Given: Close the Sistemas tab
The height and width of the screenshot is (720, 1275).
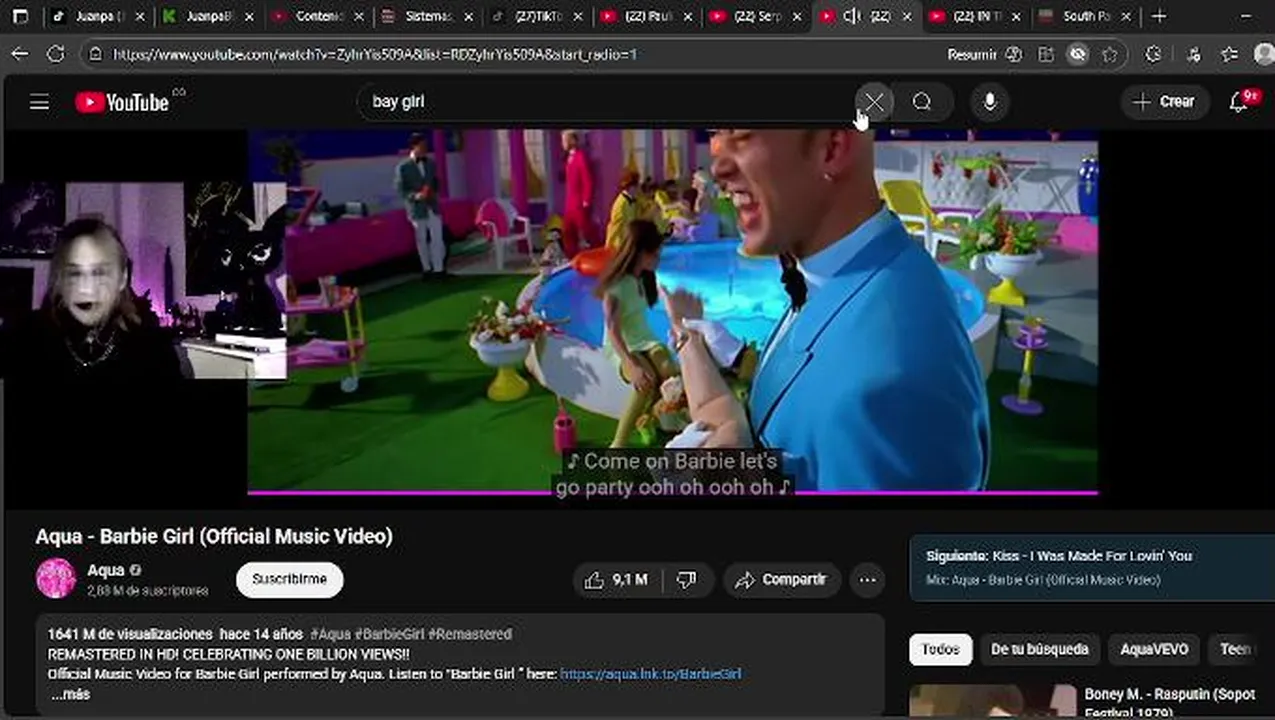Looking at the screenshot, I should [468, 17].
